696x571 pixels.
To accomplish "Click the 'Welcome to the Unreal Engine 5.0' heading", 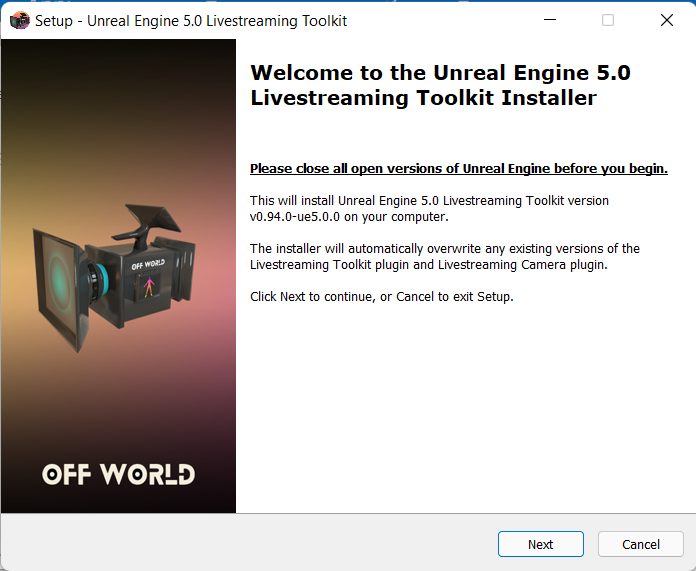I will click(x=440, y=85).
